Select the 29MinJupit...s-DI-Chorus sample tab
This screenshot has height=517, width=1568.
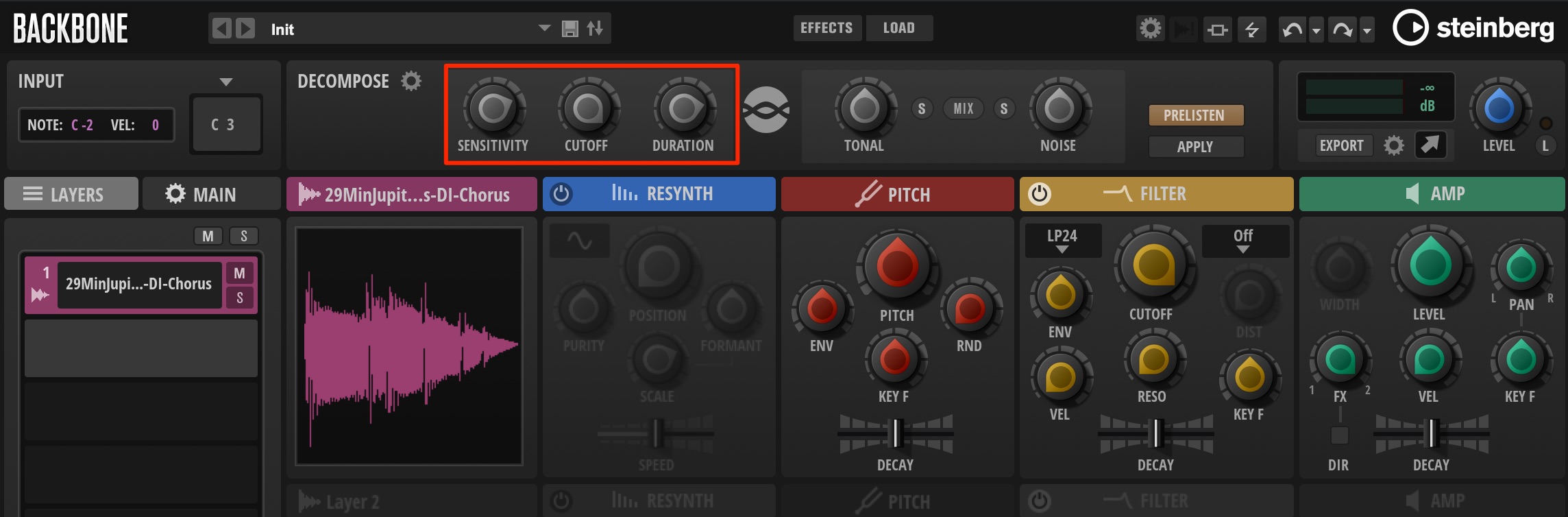pos(412,194)
